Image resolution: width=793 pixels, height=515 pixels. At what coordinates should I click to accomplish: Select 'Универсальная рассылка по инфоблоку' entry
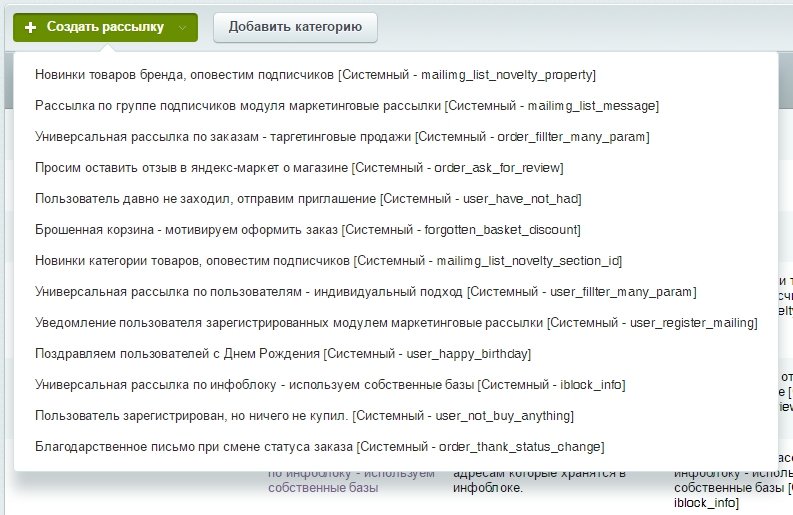tap(330, 384)
